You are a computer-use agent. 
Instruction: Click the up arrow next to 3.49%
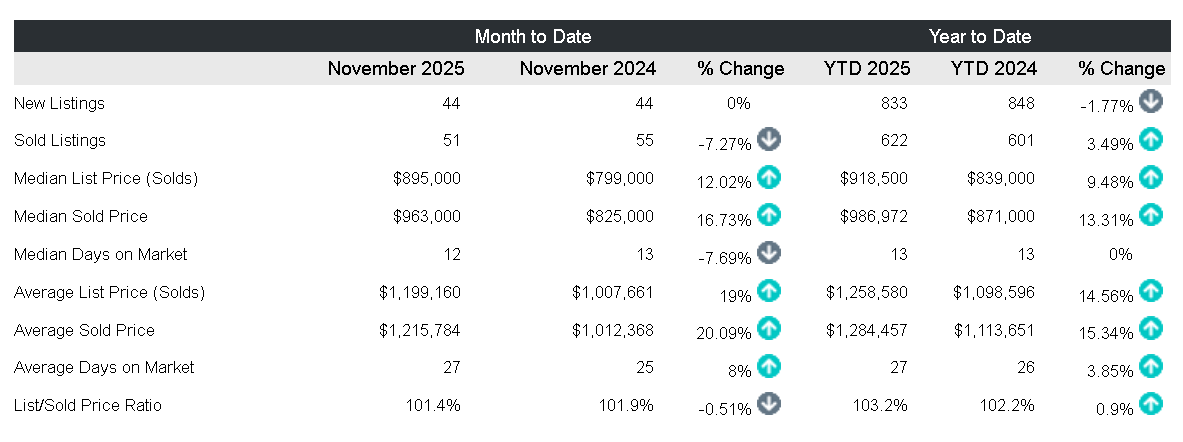[x=1151, y=139]
